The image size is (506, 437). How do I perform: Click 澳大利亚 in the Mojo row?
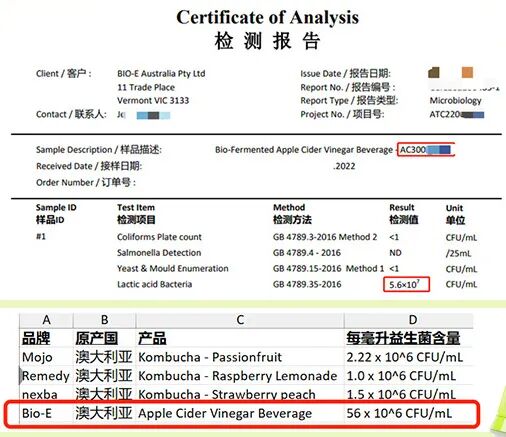coord(104,357)
